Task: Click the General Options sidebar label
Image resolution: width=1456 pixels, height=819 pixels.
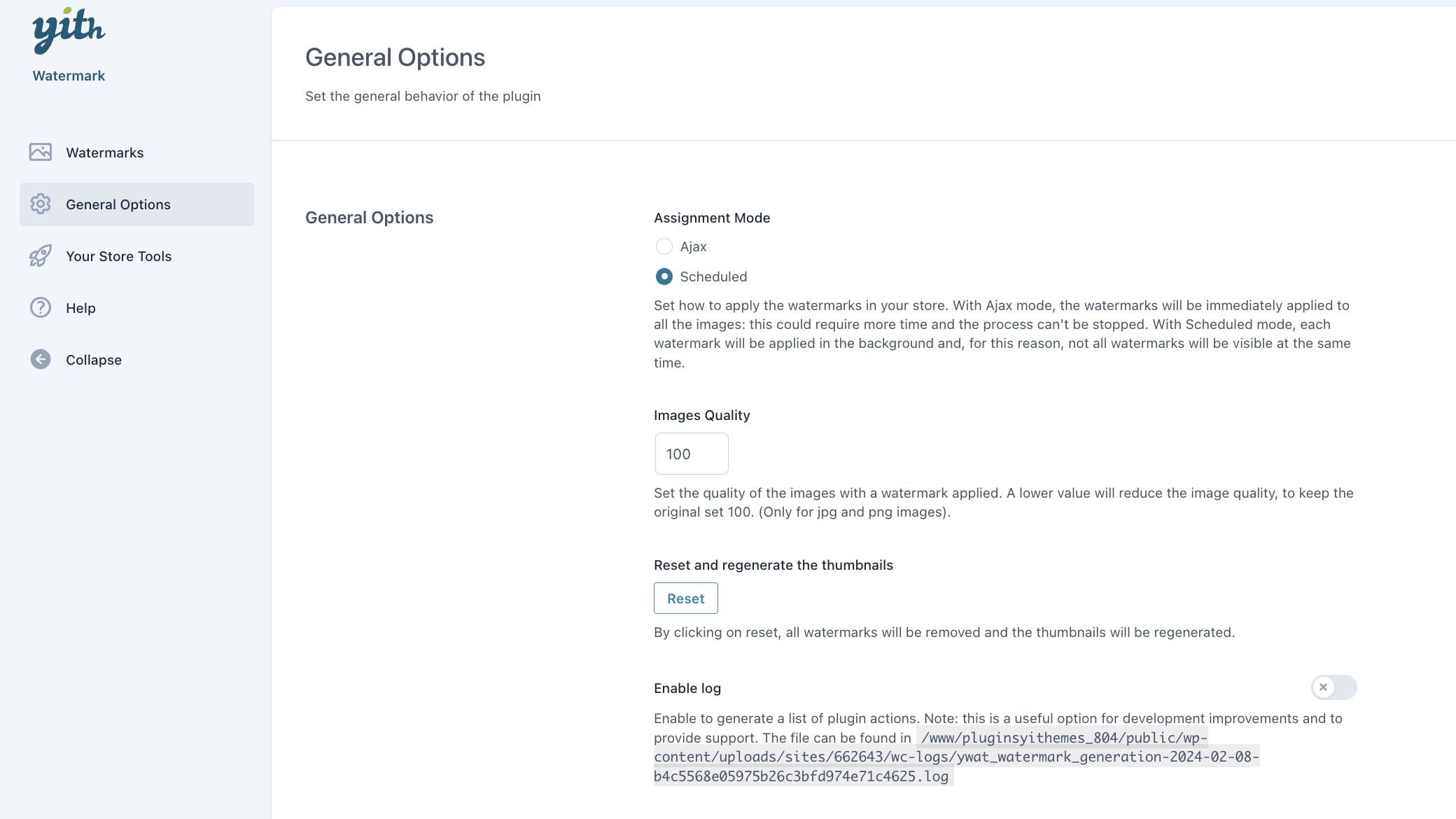Action: [118, 204]
